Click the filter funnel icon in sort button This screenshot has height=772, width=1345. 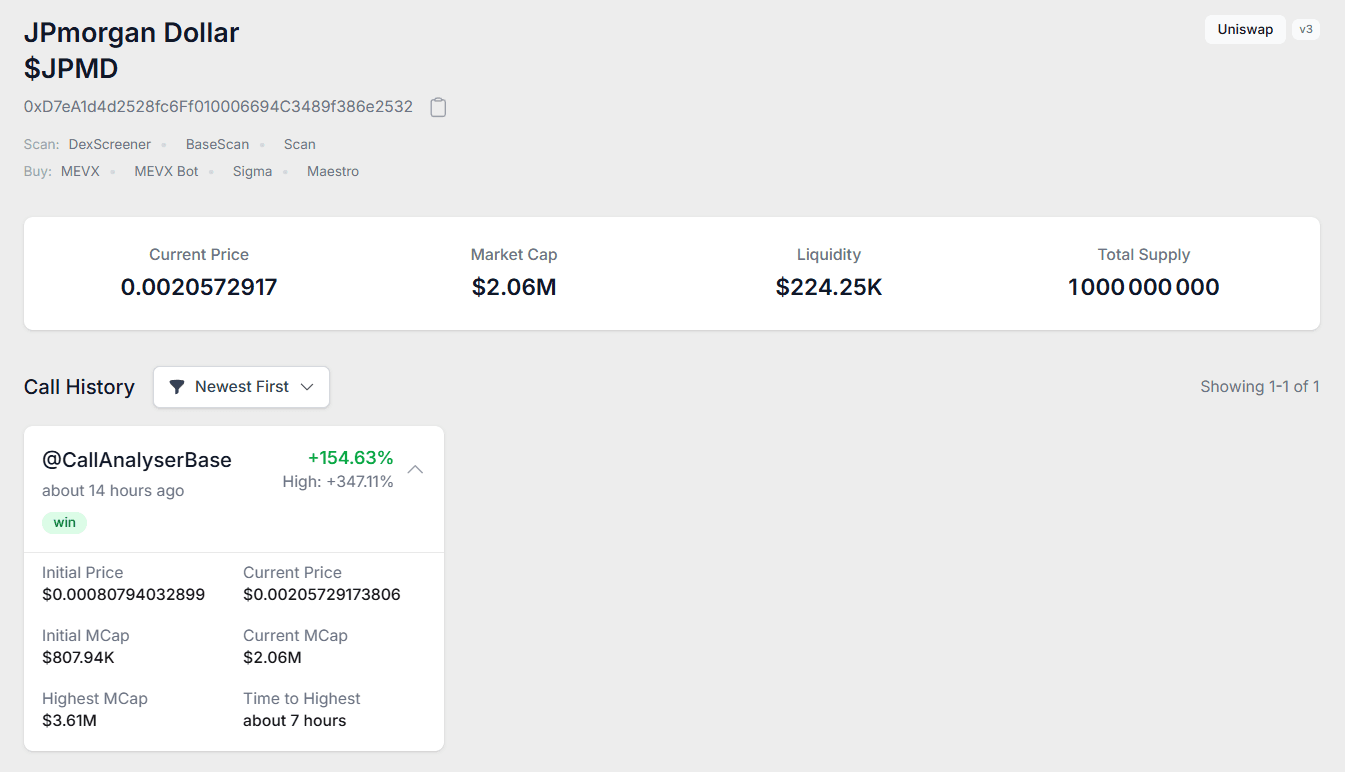point(177,387)
